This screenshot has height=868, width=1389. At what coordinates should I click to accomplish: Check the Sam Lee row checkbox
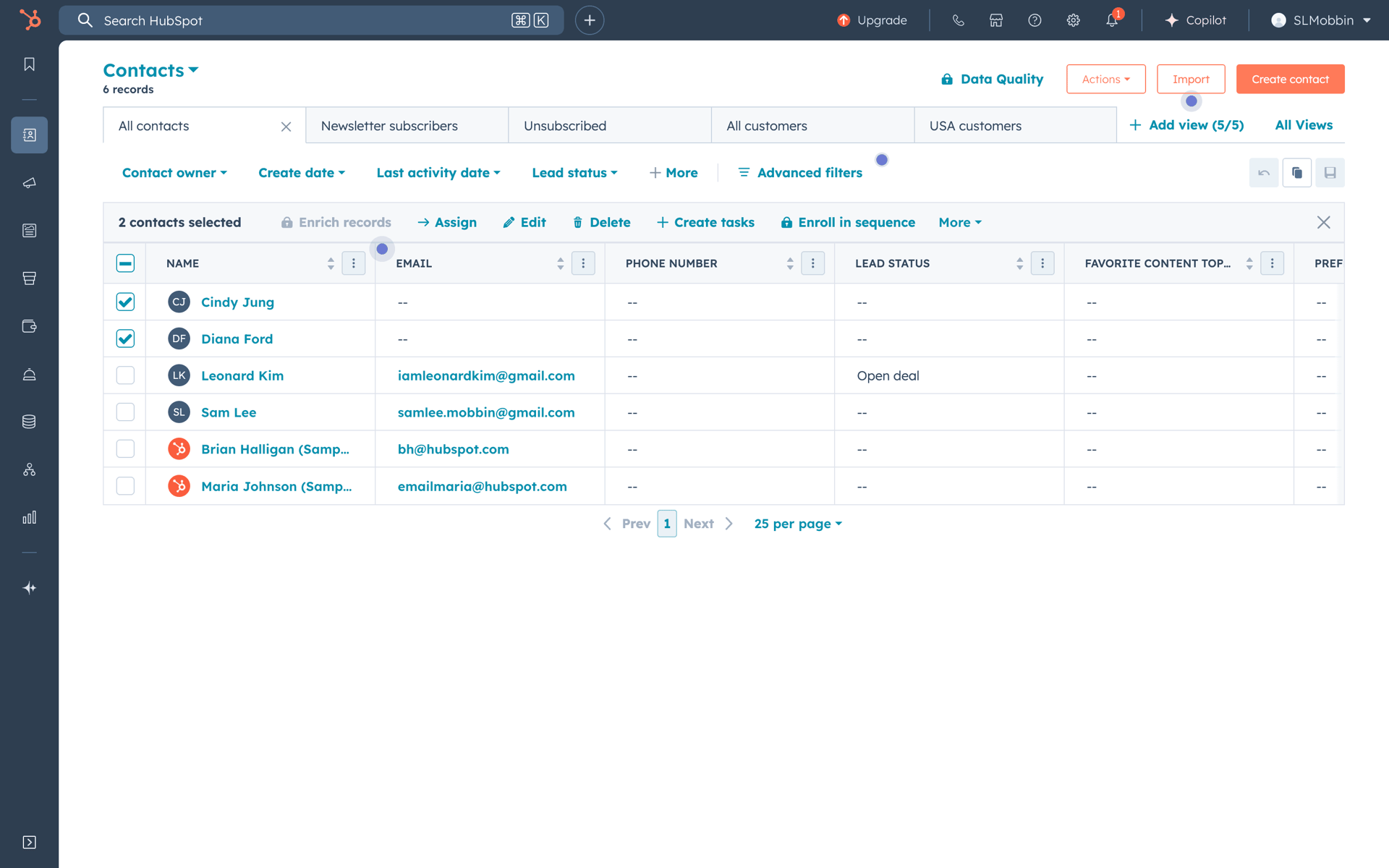pos(125,412)
